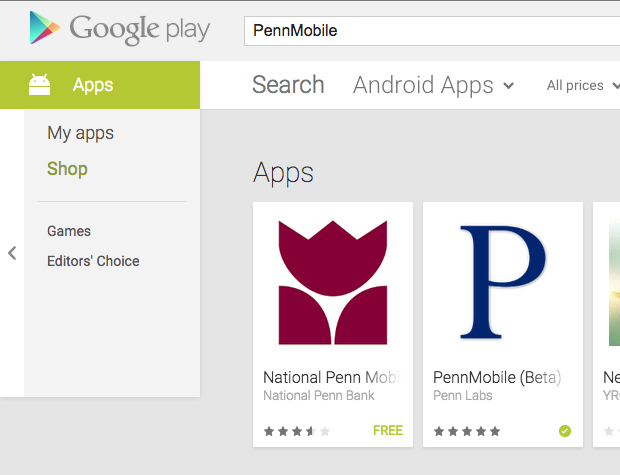Click the star rating of National Penn Mobile
This screenshot has height=475, width=620.
[297, 431]
